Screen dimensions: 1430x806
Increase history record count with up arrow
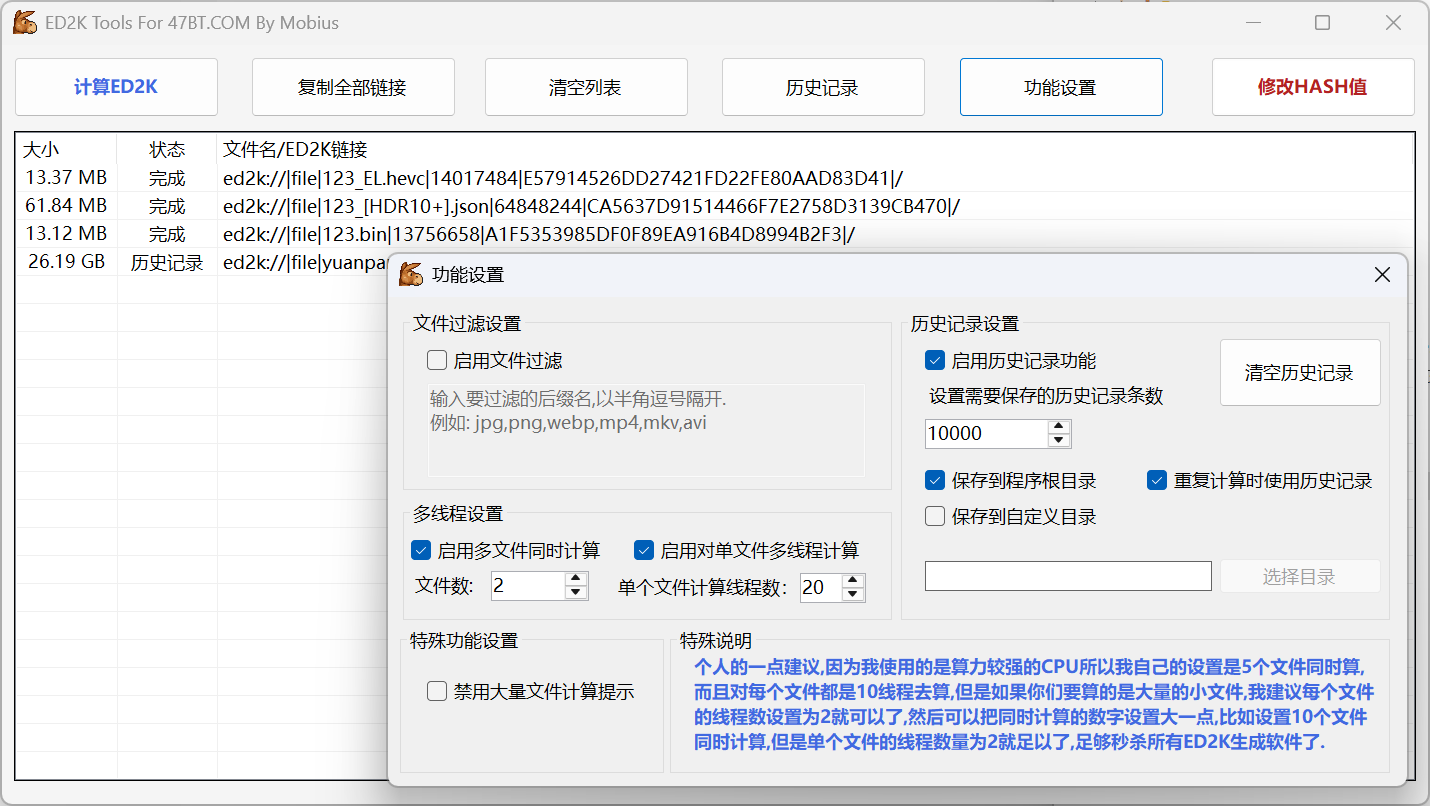pos(1059,427)
